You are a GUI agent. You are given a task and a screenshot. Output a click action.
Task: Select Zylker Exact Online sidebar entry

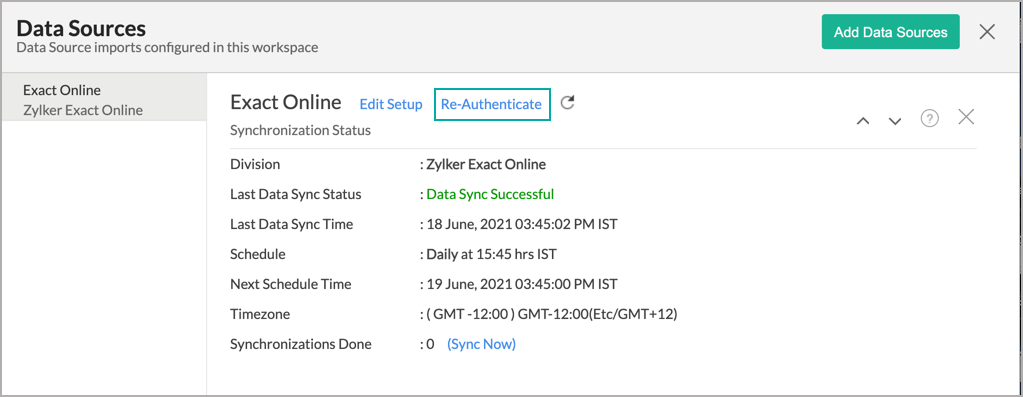click(83, 110)
